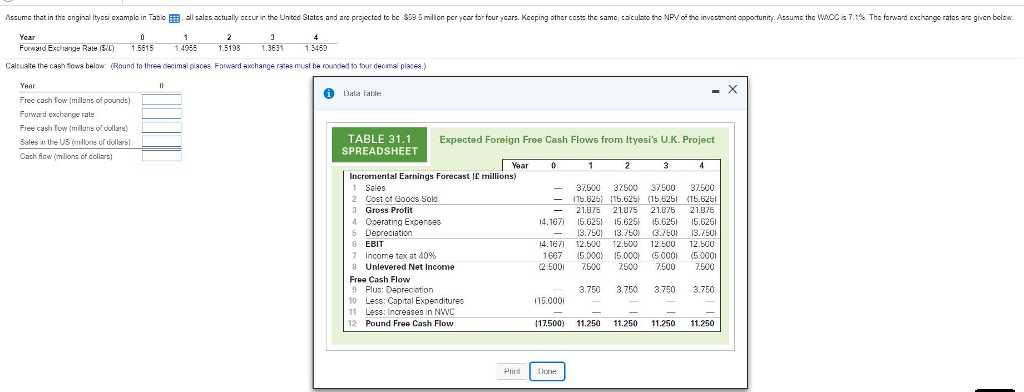Select forward rate value 1.3459
The width and height of the screenshot is (1024, 392).
(x=315, y=48)
